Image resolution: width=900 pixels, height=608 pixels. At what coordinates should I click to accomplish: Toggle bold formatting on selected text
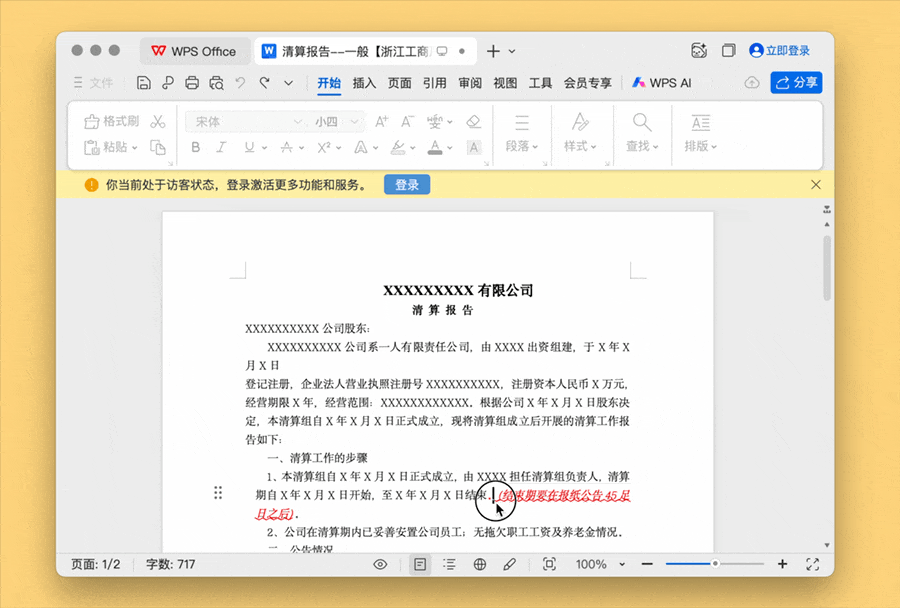195,147
